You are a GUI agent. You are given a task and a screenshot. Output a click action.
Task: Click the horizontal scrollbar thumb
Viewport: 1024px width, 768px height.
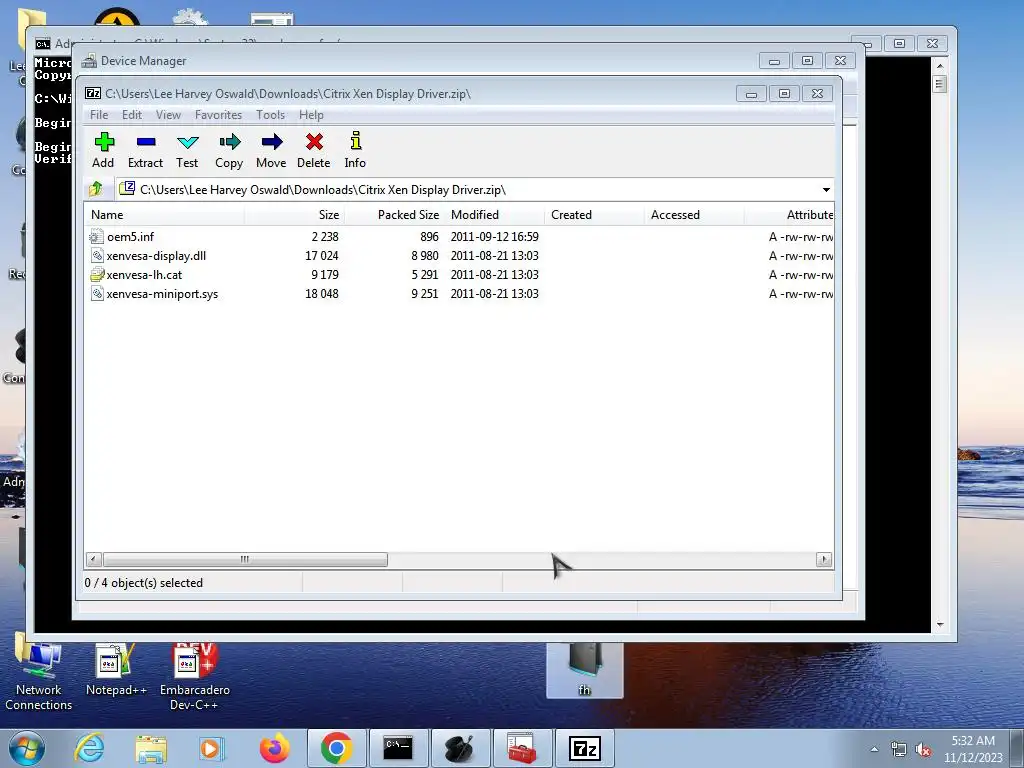245,559
